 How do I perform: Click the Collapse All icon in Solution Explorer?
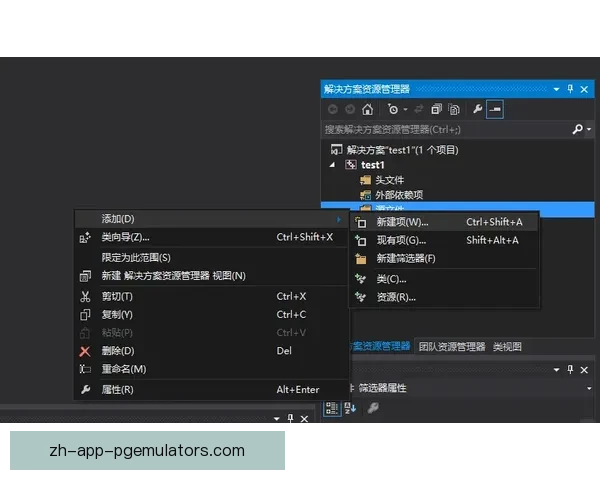pyautogui.click(x=436, y=109)
